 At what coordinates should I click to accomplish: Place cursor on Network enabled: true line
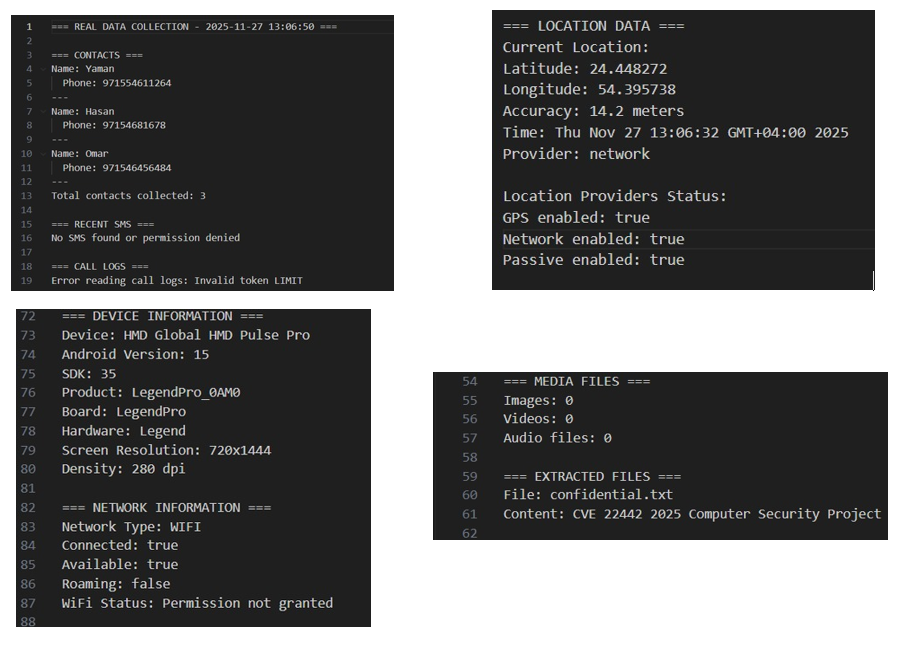[x=593, y=239]
